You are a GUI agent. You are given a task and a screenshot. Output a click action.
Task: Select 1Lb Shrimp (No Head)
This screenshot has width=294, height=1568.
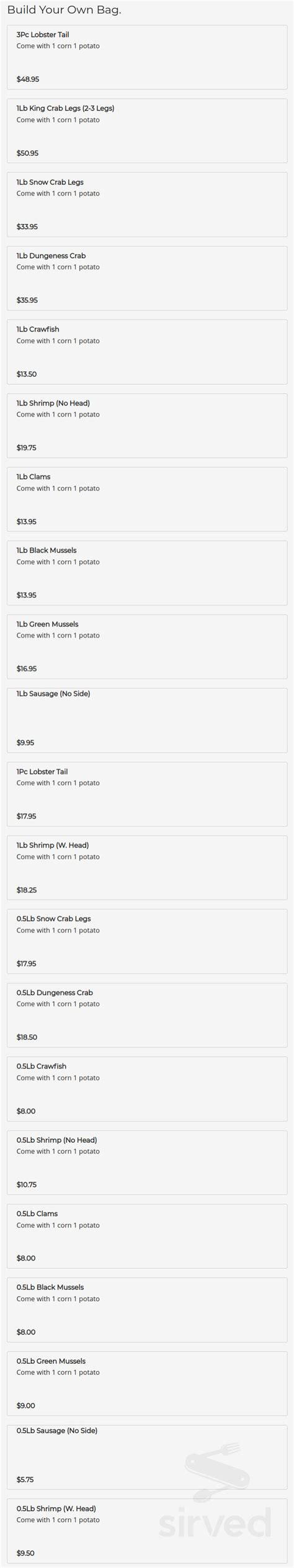pos(147,426)
